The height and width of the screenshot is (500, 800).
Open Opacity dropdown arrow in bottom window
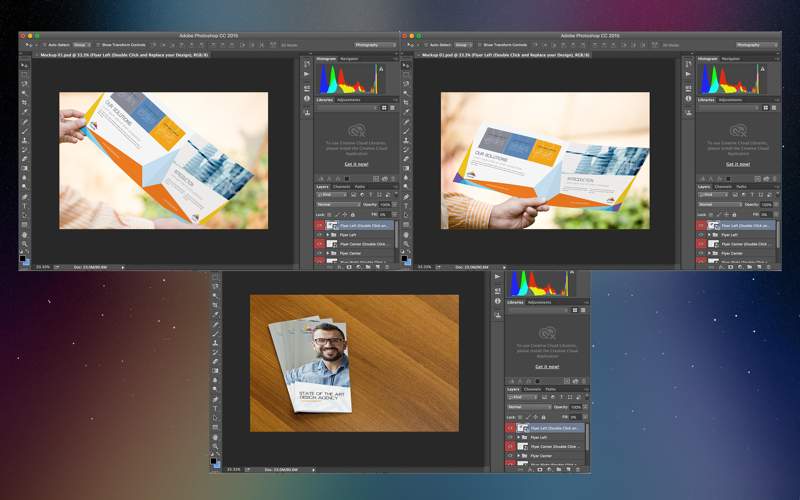(585, 407)
